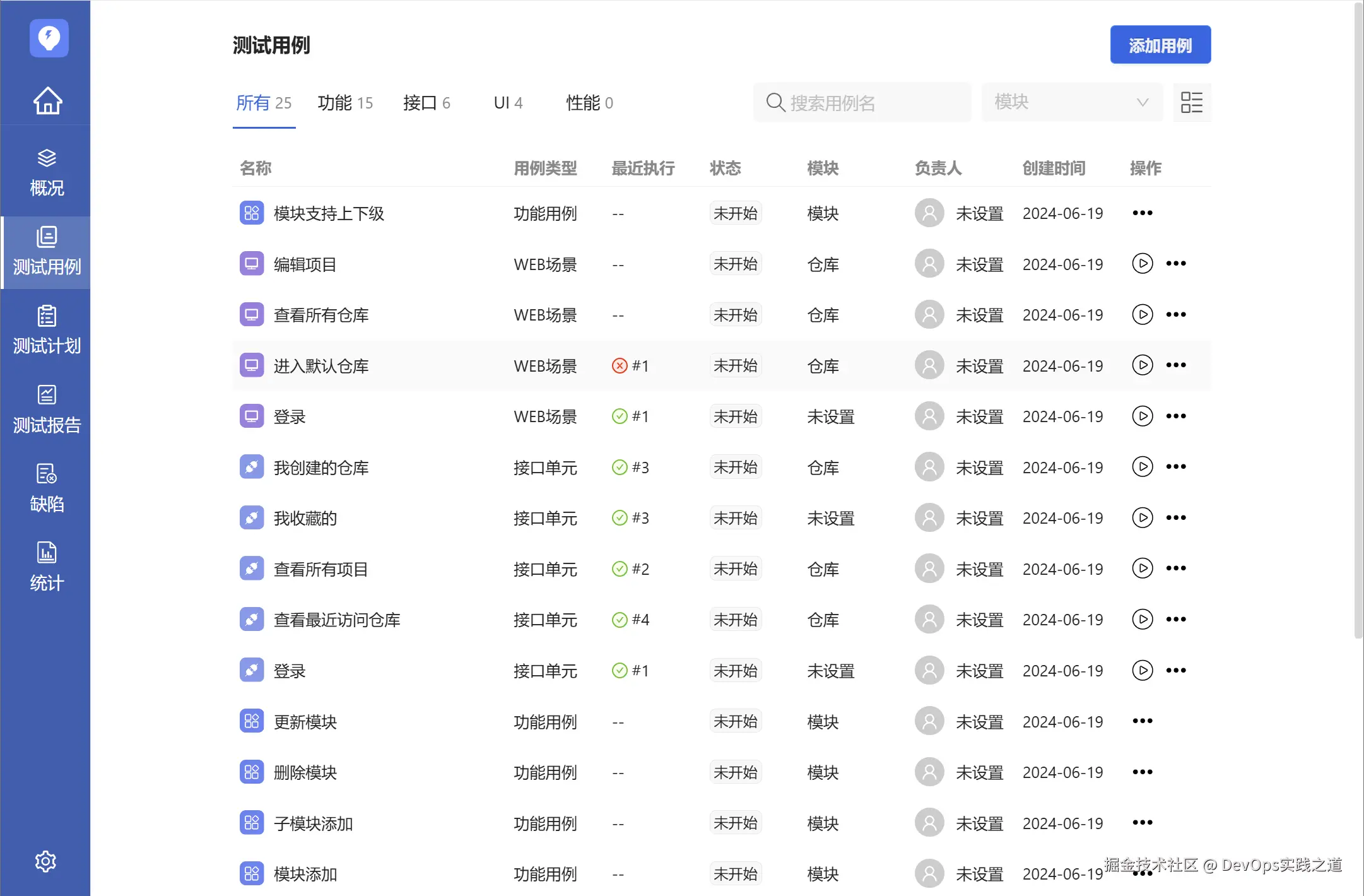Open settings gear at sidebar bottom

point(45,861)
